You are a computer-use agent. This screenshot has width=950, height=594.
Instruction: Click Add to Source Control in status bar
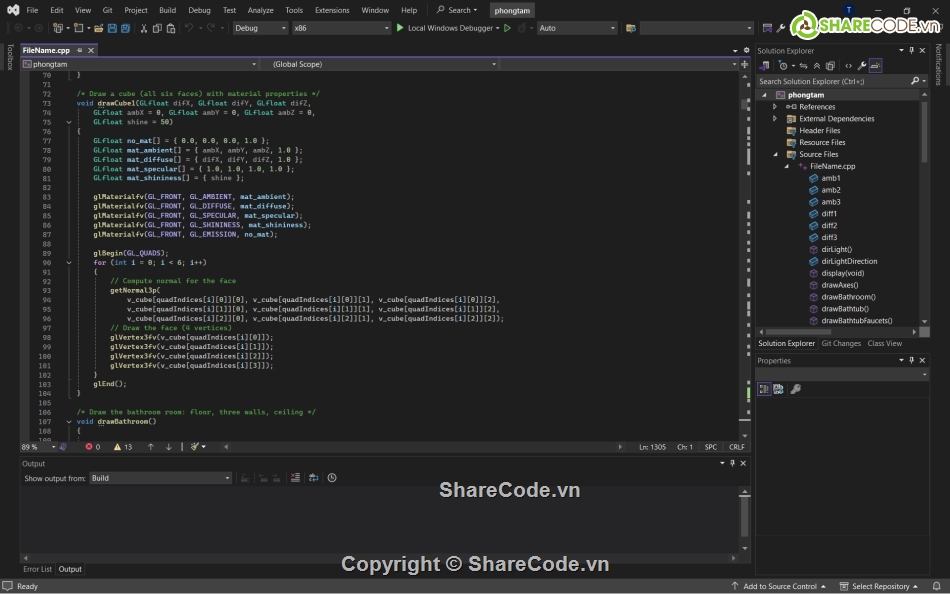[779, 586]
